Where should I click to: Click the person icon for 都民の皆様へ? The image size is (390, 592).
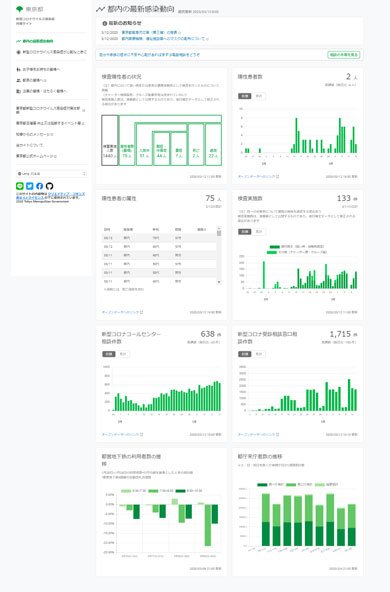pyautogui.click(x=18, y=80)
